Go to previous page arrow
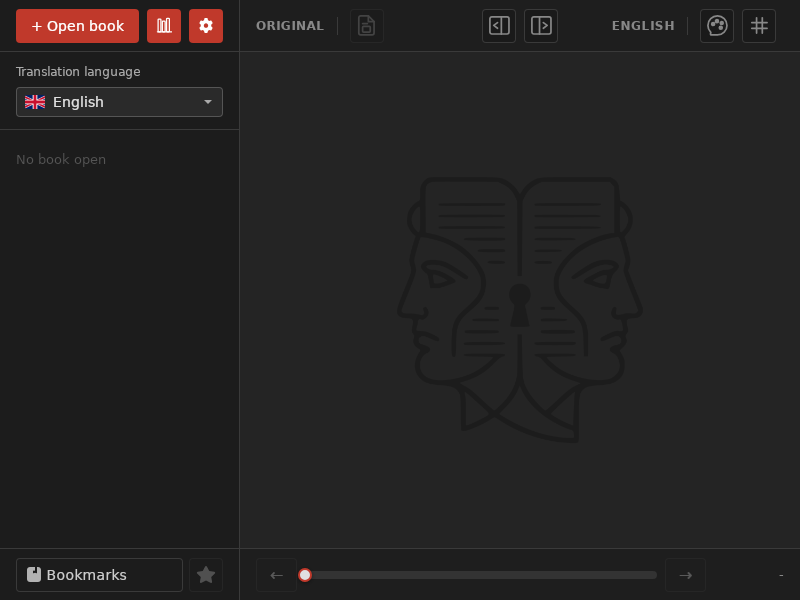The image size is (800, 600). (x=277, y=575)
